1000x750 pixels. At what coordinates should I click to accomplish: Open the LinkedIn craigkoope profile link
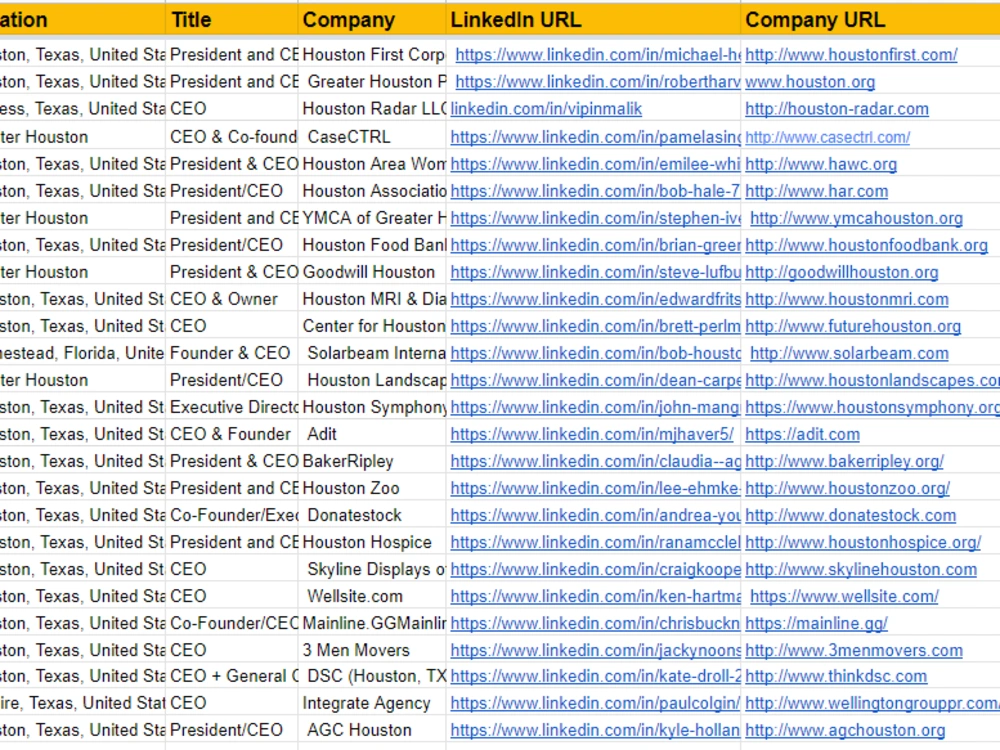click(x=595, y=570)
